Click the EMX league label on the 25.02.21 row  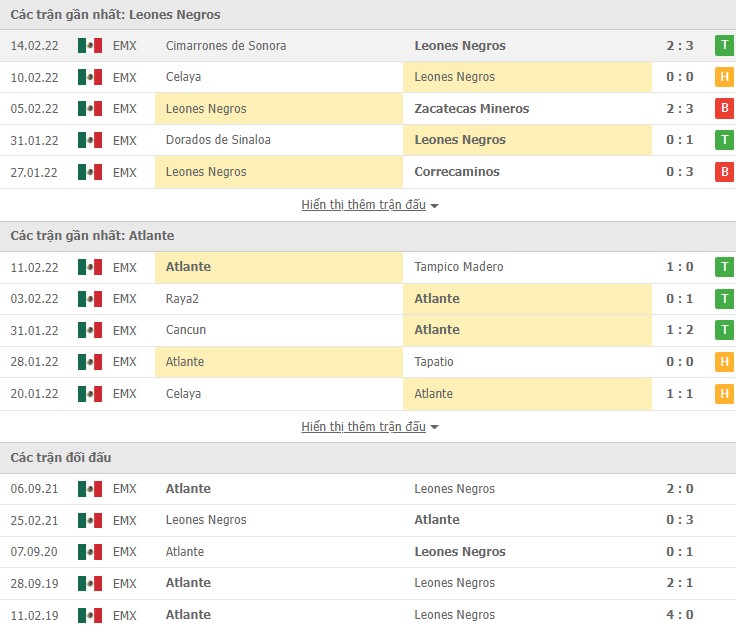click(x=125, y=520)
